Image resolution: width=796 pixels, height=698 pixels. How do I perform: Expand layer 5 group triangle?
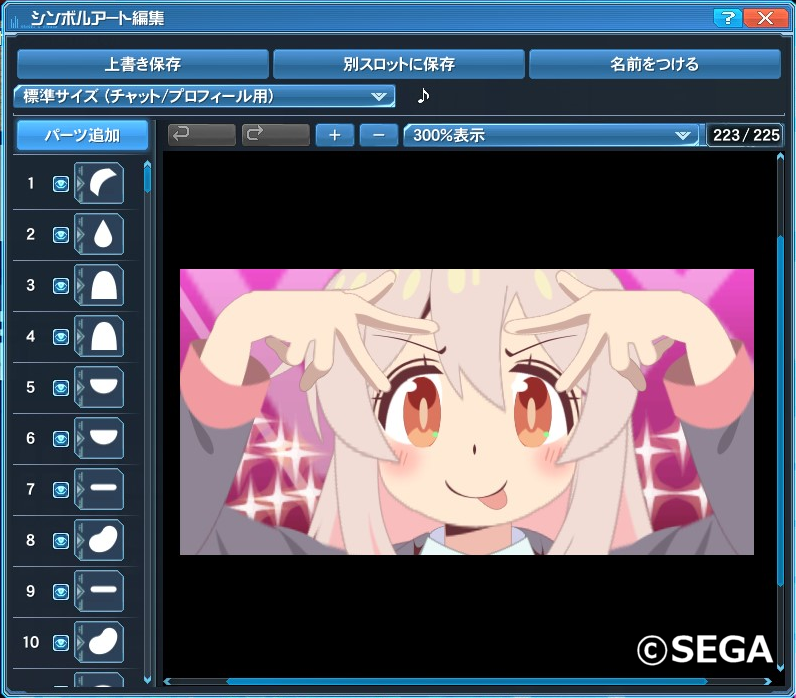point(80,387)
